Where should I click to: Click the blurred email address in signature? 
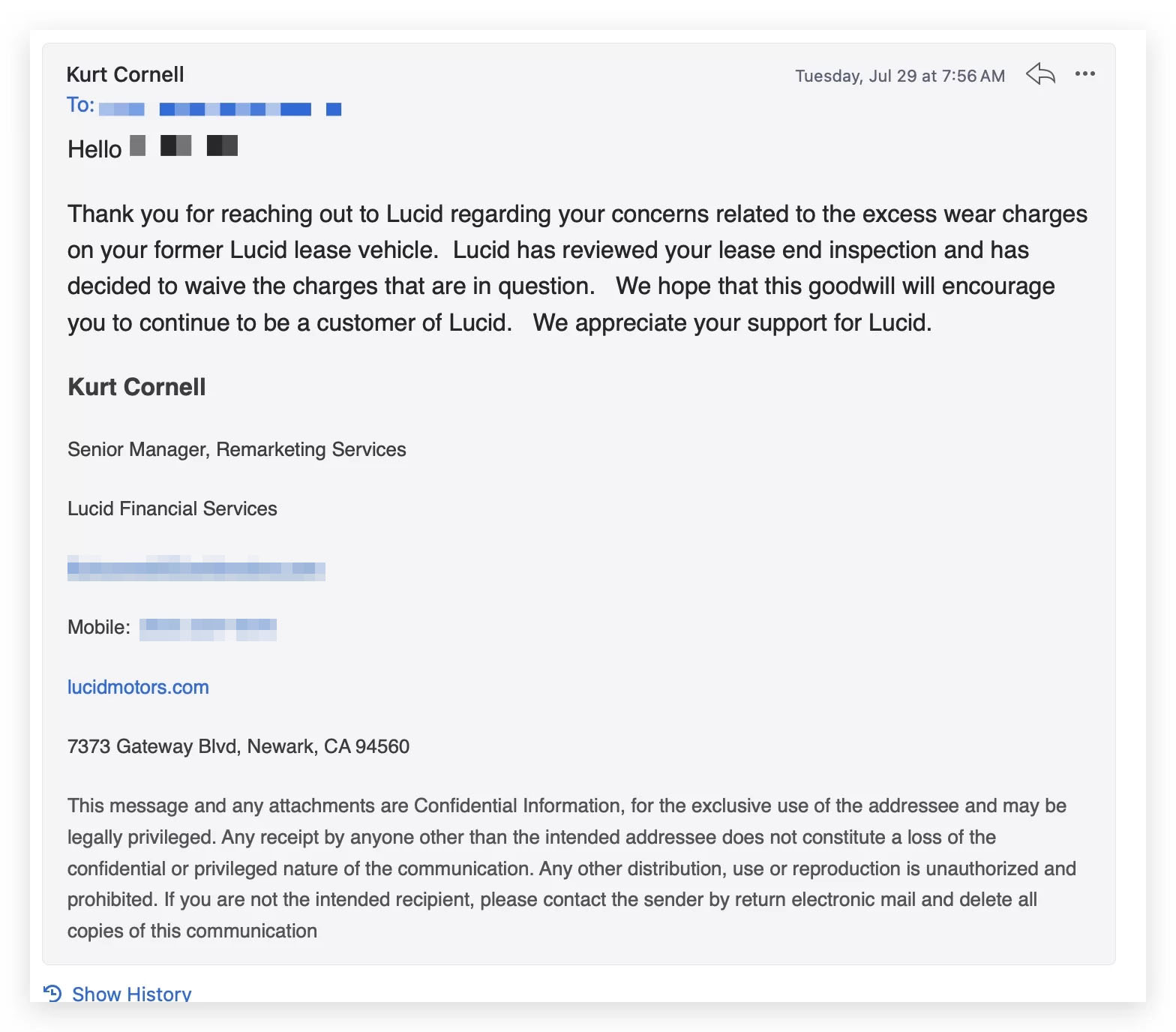click(x=196, y=568)
